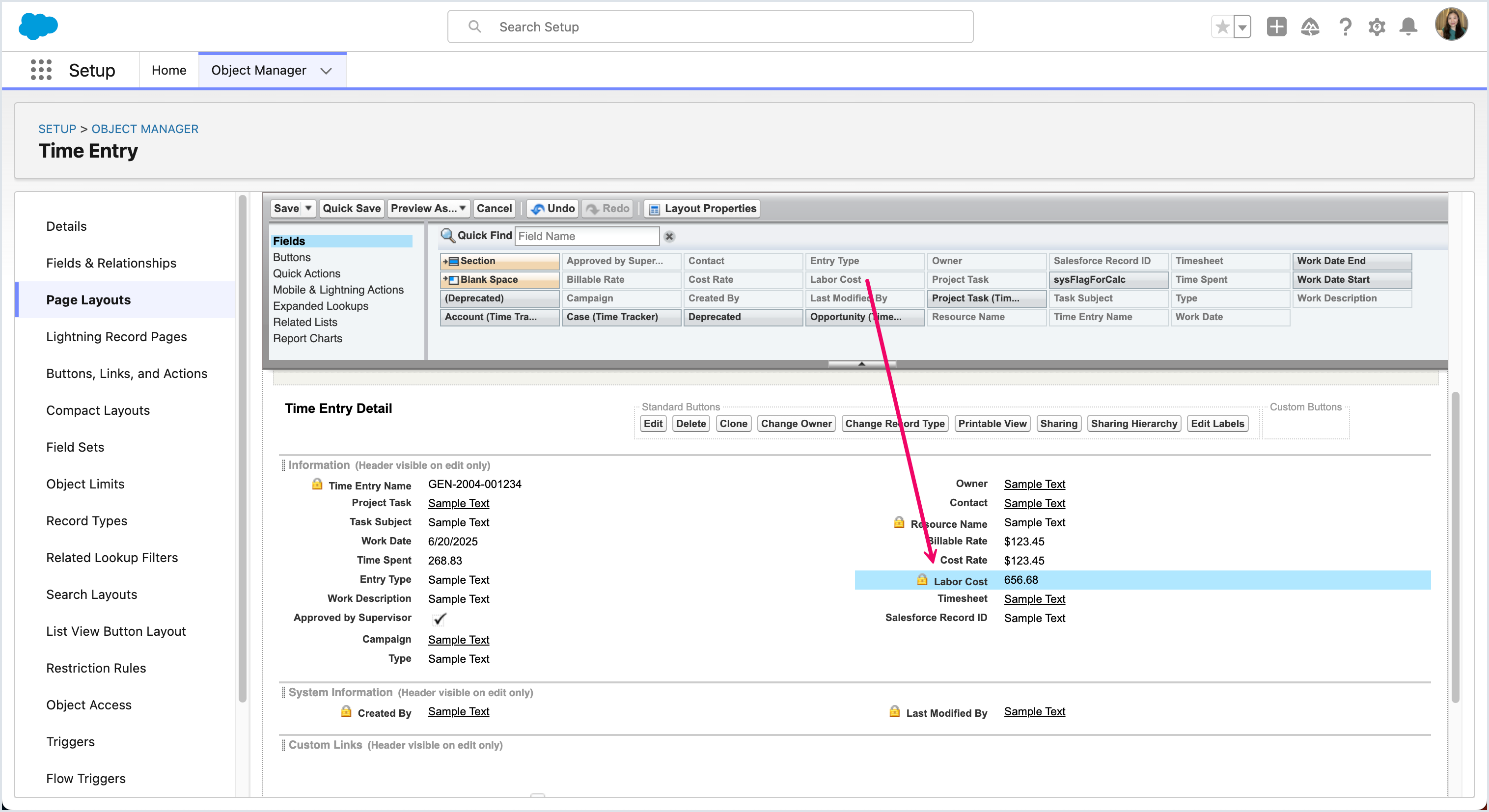Click the Cancel button
Image resolution: width=1489 pixels, height=812 pixels.
point(494,208)
